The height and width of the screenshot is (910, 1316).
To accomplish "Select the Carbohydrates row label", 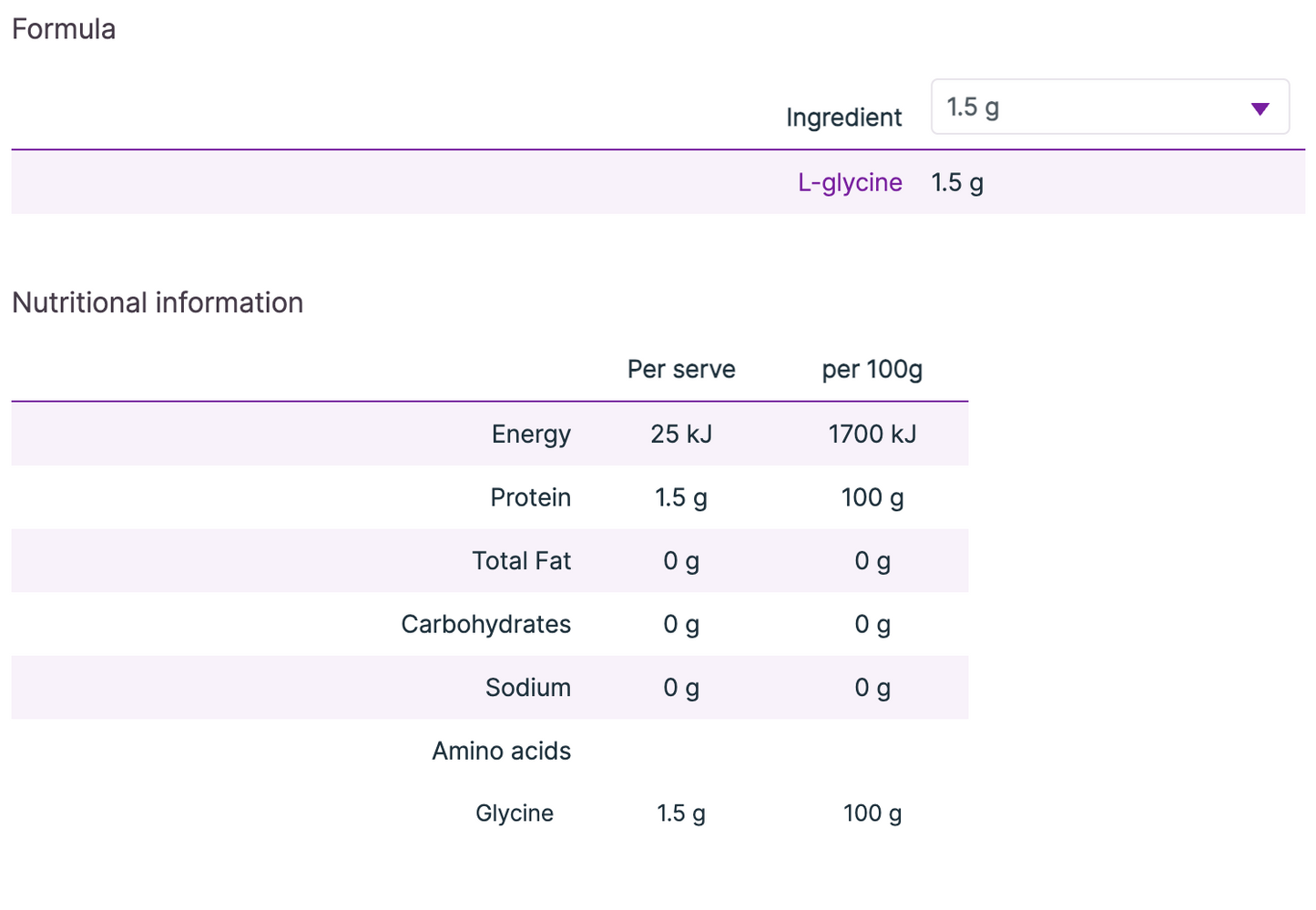I will tap(485, 624).
